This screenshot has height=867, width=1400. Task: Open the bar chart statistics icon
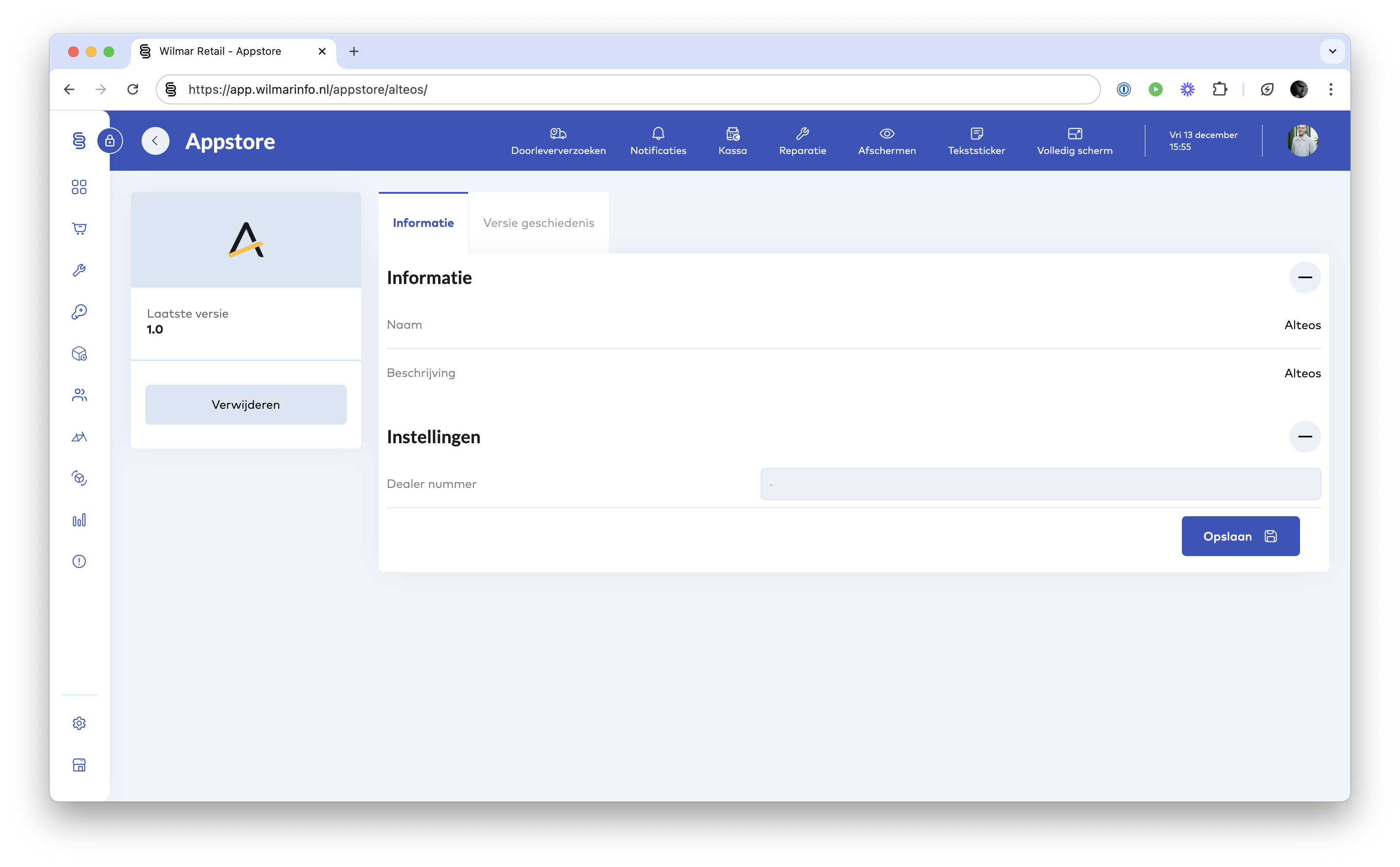[79, 520]
